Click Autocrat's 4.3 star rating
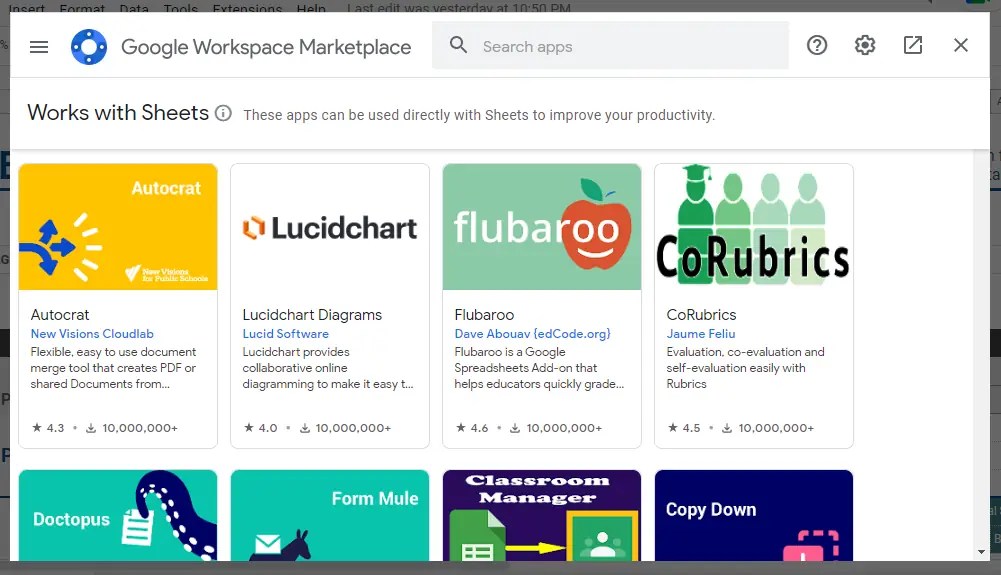 48,428
